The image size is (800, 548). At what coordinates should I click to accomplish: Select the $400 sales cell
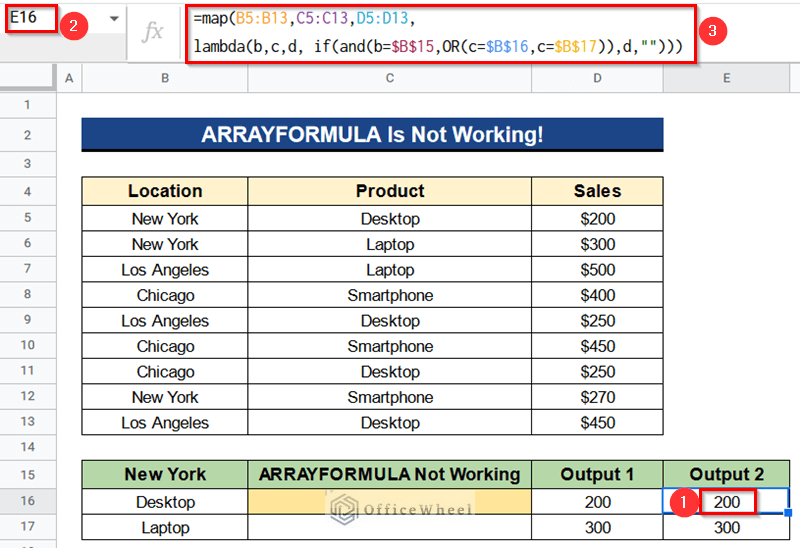(597, 295)
